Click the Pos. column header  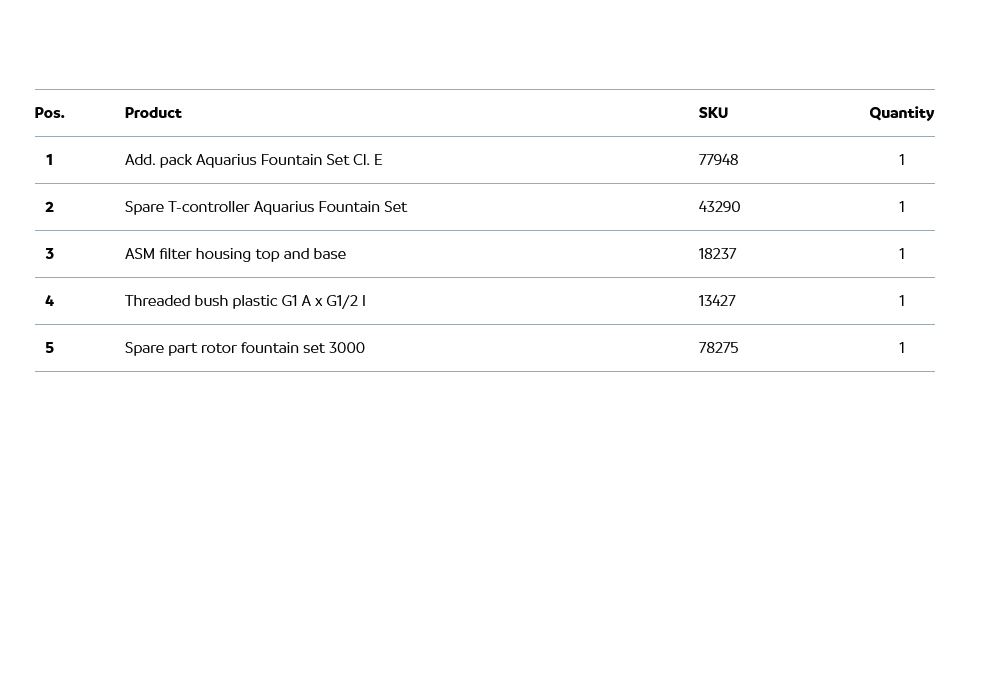49,113
